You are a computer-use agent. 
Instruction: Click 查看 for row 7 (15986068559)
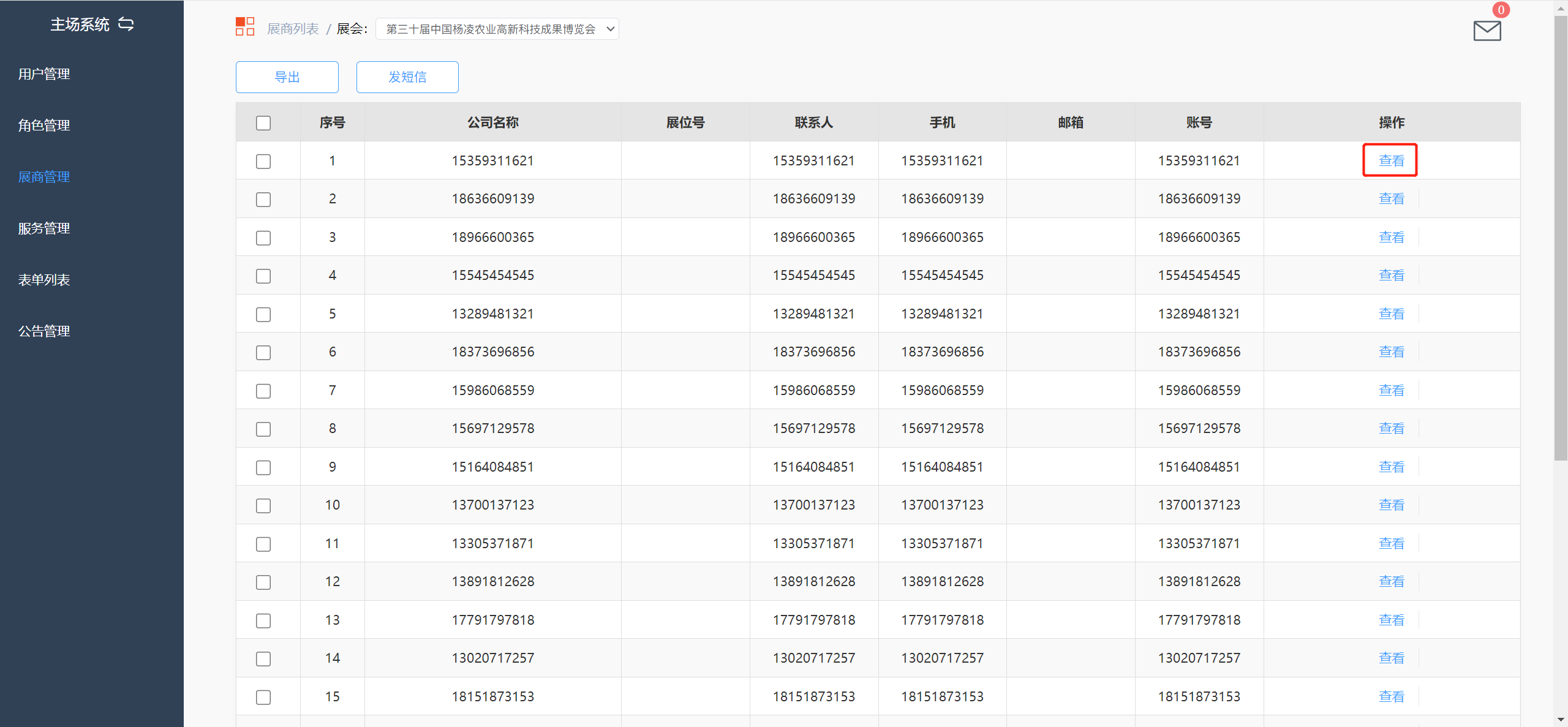click(1391, 390)
